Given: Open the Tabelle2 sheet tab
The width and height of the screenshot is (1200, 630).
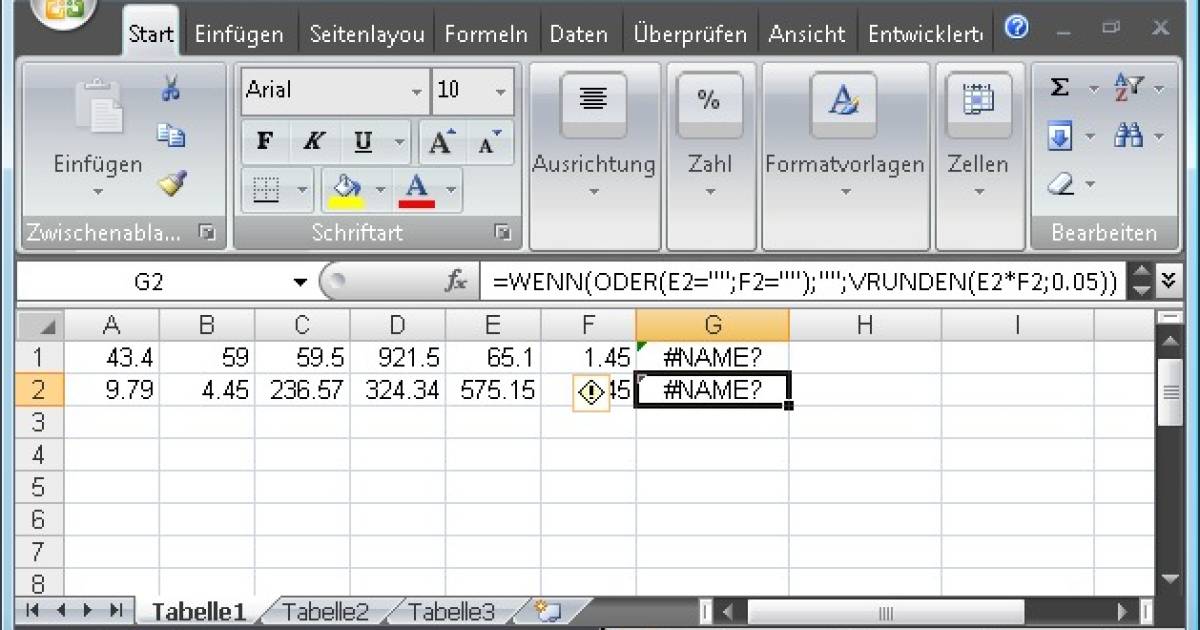Looking at the screenshot, I should (326, 612).
